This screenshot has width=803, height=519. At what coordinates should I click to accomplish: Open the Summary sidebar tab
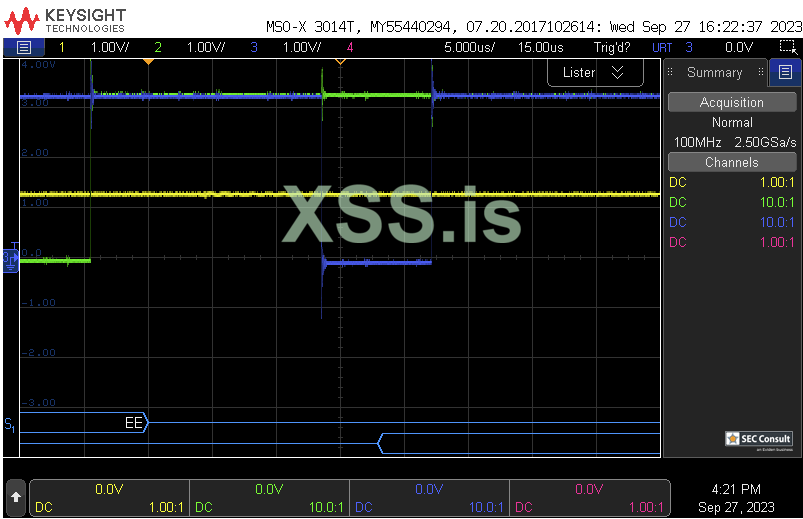click(x=714, y=73)
